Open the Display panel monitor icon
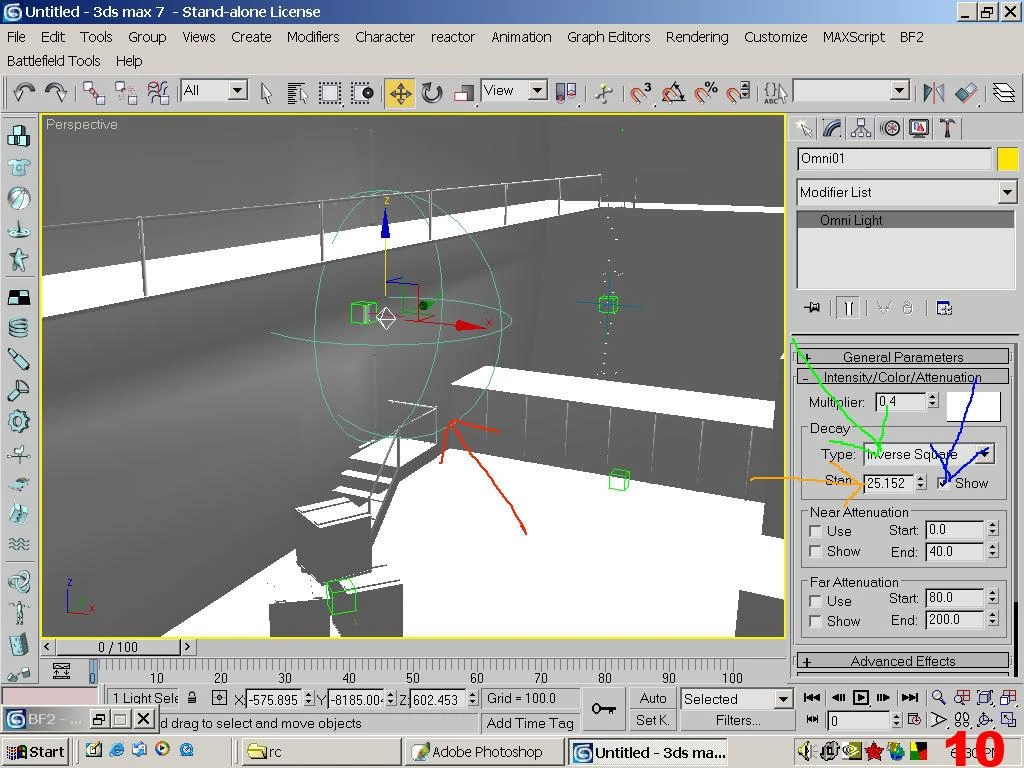This screenshot has height=768, width=1024. click(x=918, y=128)
